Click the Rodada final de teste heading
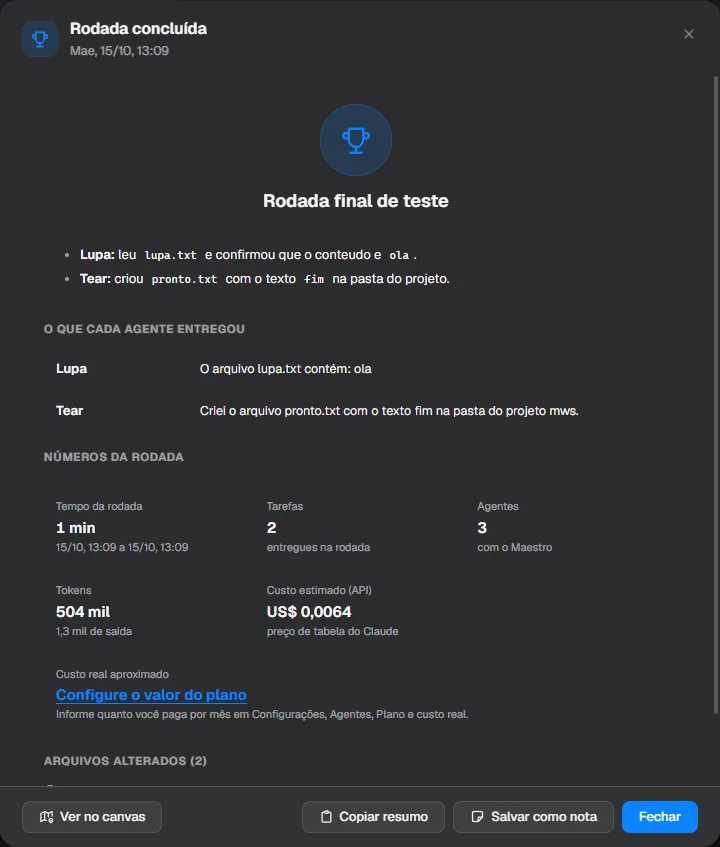 click(x=355, y=201)
